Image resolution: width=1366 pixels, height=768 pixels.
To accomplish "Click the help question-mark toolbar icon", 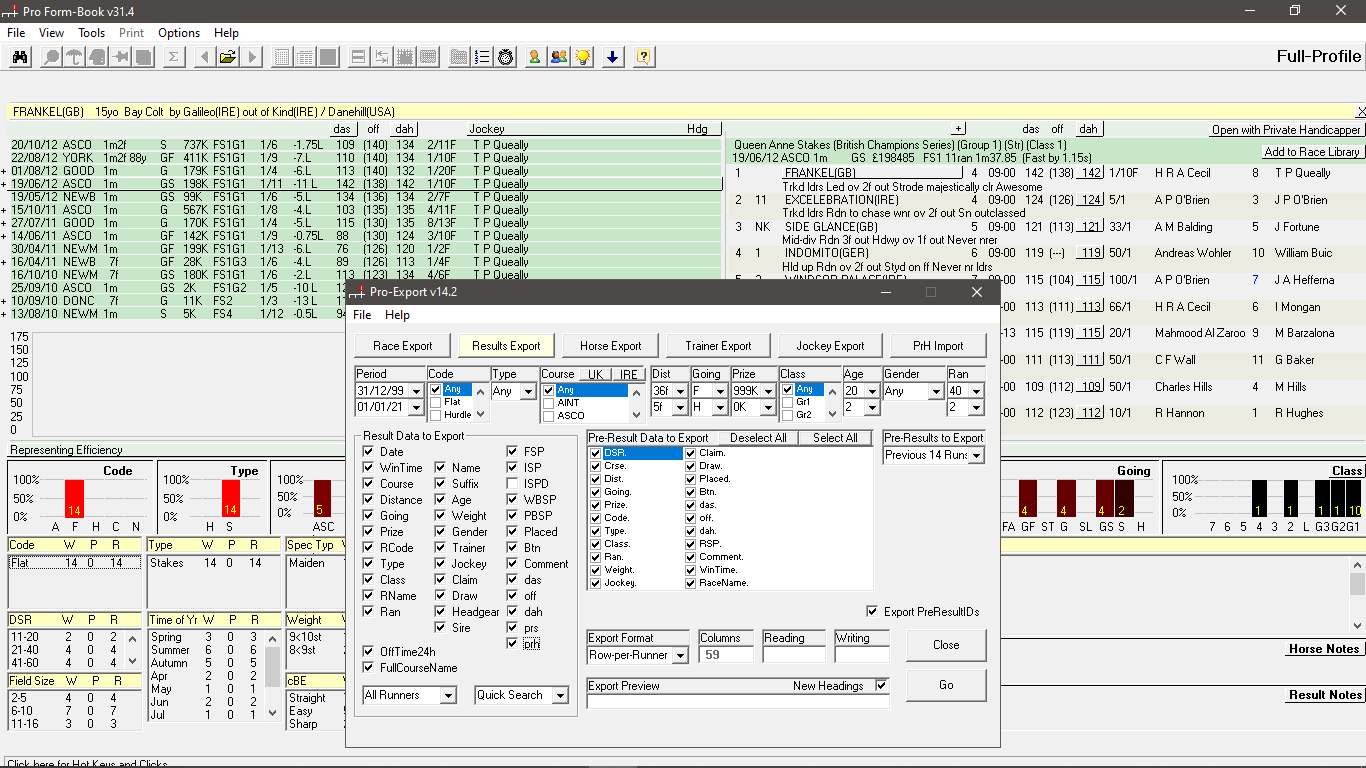I will pyautogui.click(x=644, y=57).
